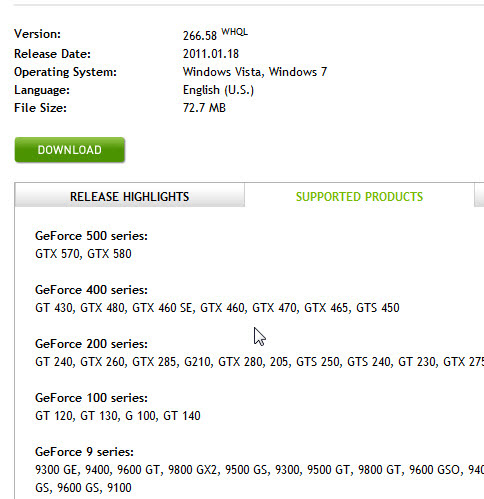The image size is (484, 499).
Task: Click the Release Date: label
Action: [52, 54]
